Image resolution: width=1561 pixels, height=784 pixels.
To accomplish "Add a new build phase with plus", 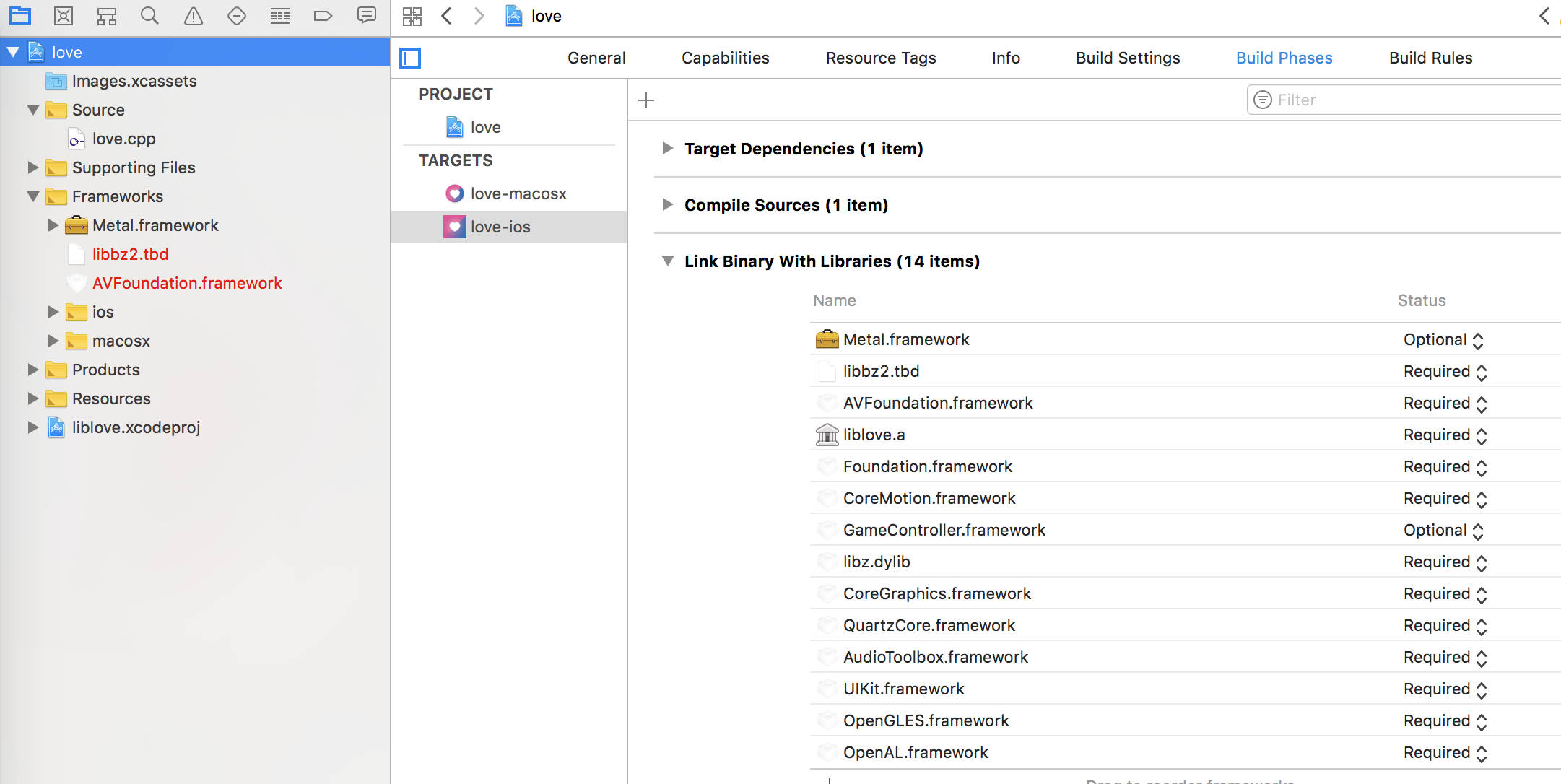I will [646, 100].
